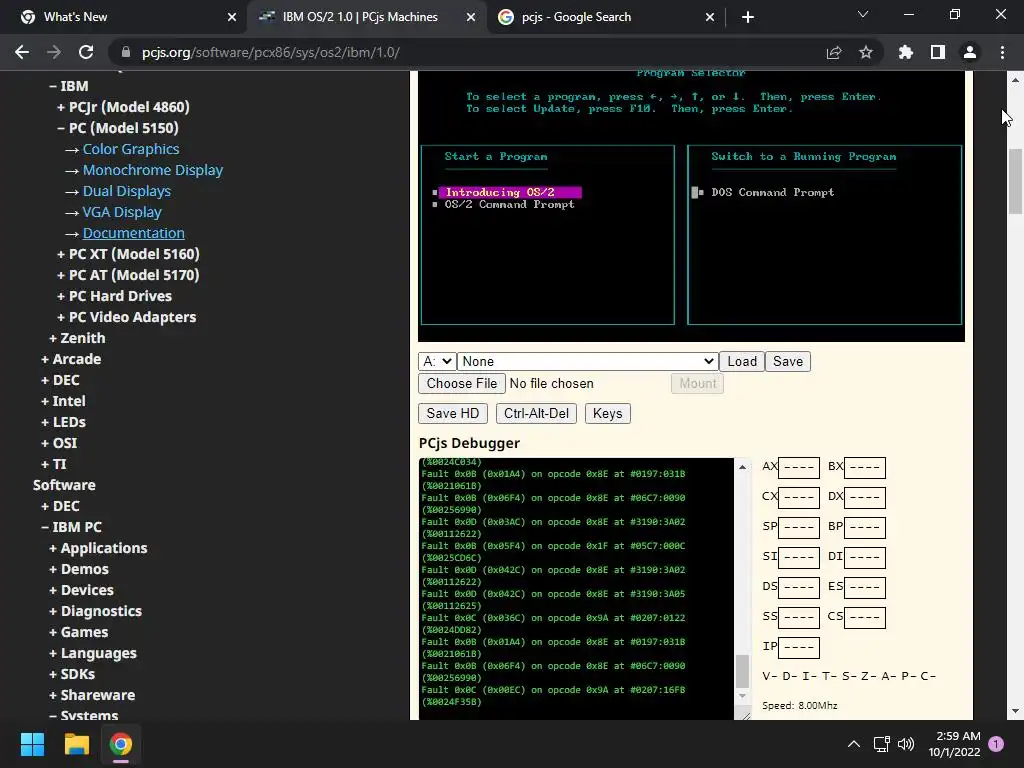Open the Chrome three-dot menu
1024x768 pixels.
(1002, 52)
